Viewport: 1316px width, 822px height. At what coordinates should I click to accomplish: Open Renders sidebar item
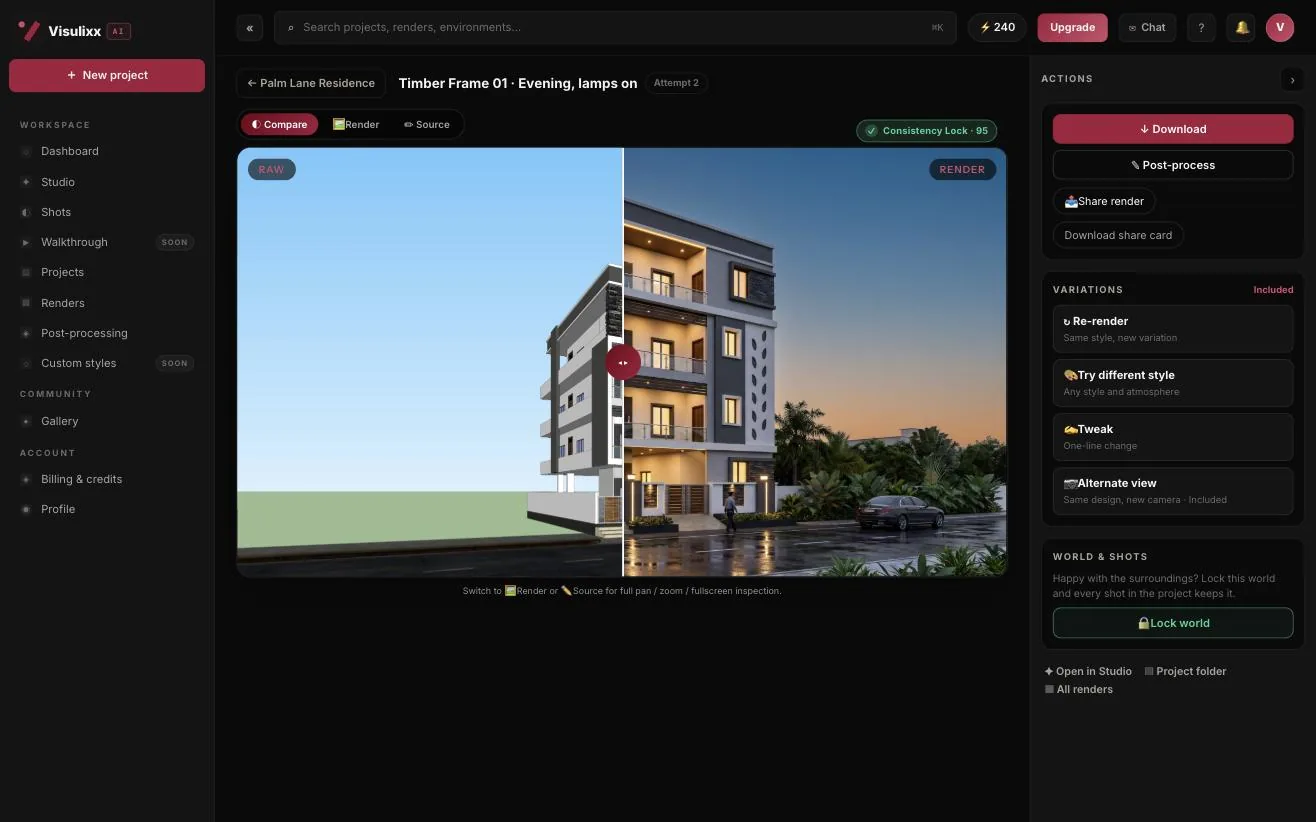107,303
